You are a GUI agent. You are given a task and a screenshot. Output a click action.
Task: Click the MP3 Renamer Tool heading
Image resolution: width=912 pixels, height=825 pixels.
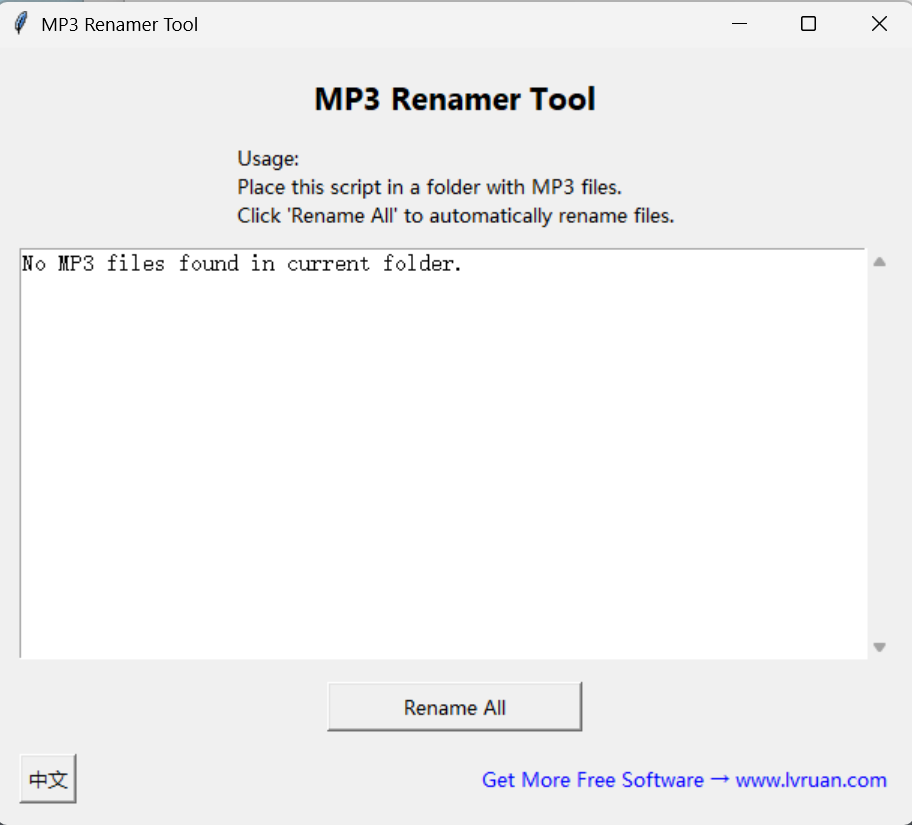click(455, 99)
